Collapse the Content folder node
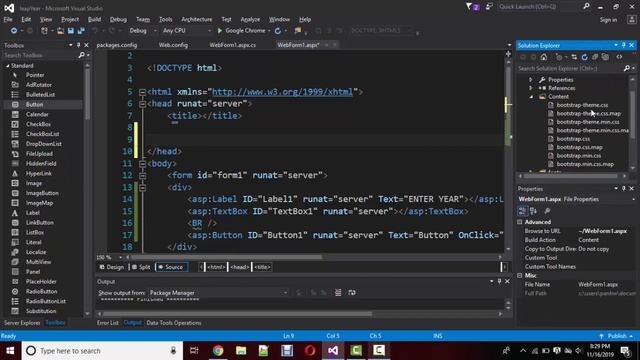This screenshot has height=360, width=640. pyautogui.click(x=531, y=97)
